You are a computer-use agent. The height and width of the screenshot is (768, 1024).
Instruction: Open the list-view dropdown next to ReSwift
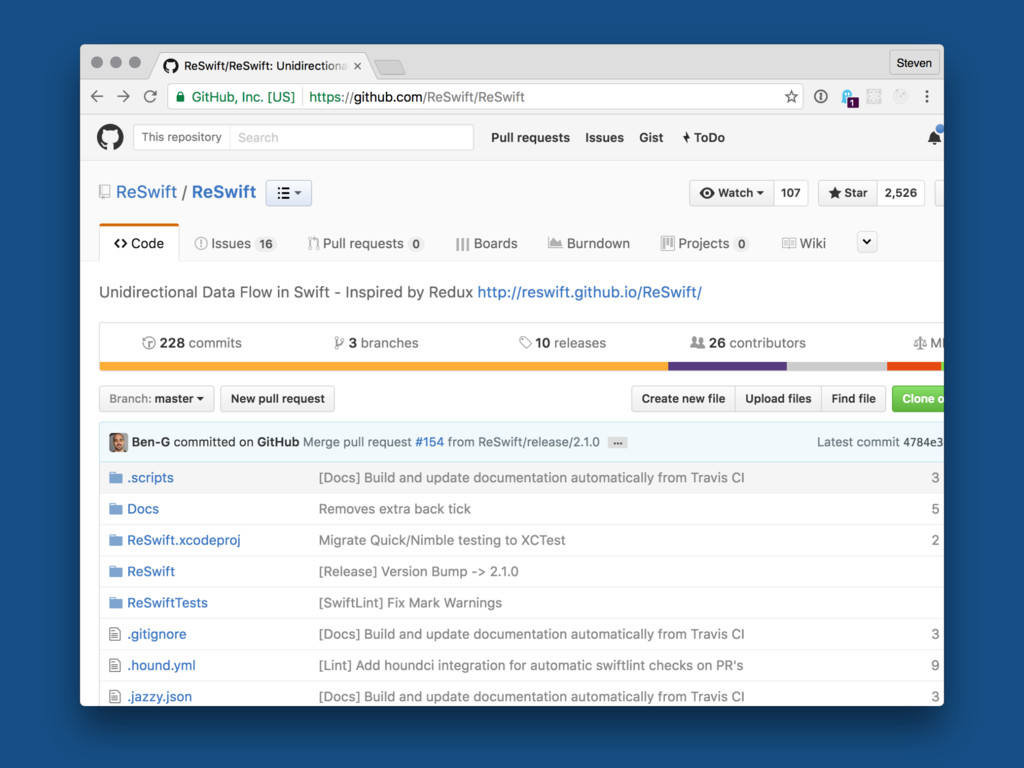[x=289, y=193]
